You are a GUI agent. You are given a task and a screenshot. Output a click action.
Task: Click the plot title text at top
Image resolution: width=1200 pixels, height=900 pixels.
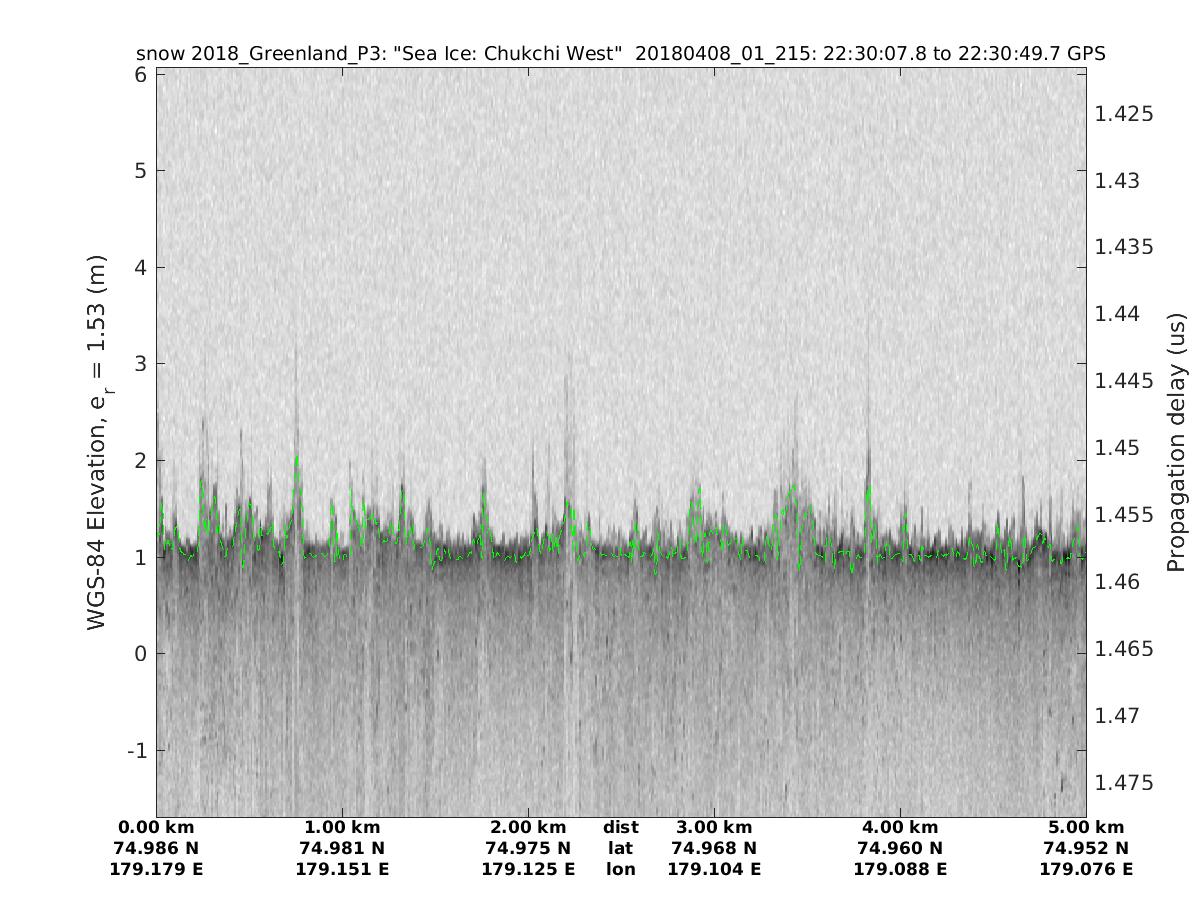tap(620, 54)
